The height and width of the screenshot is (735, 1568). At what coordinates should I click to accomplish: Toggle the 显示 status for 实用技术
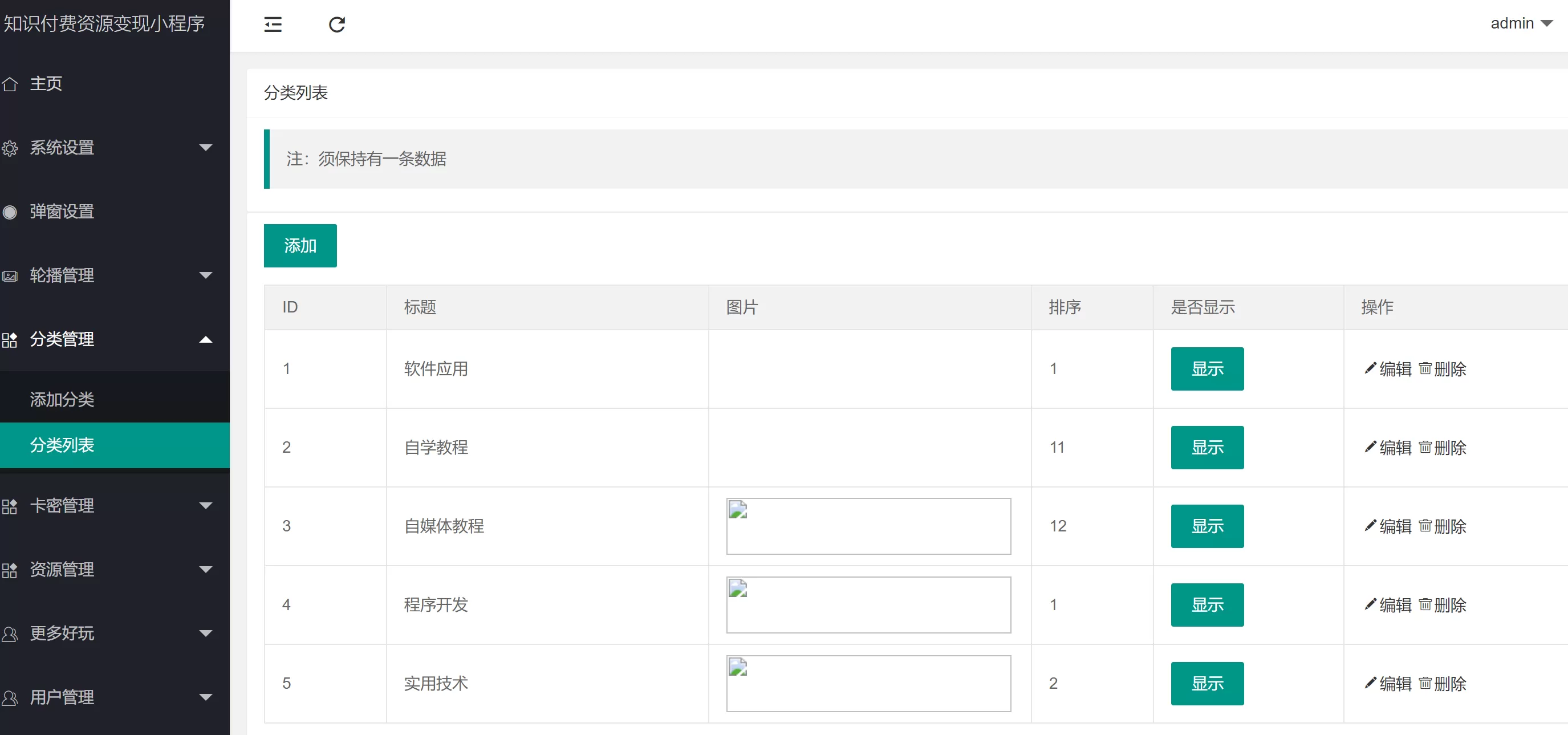click(x=1207, y=683)
